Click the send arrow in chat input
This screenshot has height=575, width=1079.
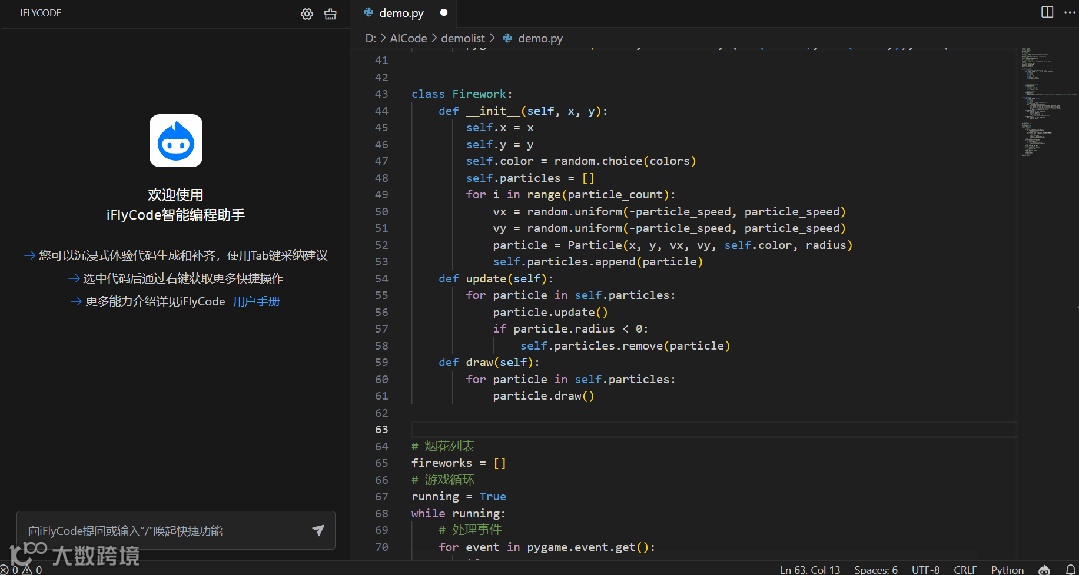[x=318, y=531]
